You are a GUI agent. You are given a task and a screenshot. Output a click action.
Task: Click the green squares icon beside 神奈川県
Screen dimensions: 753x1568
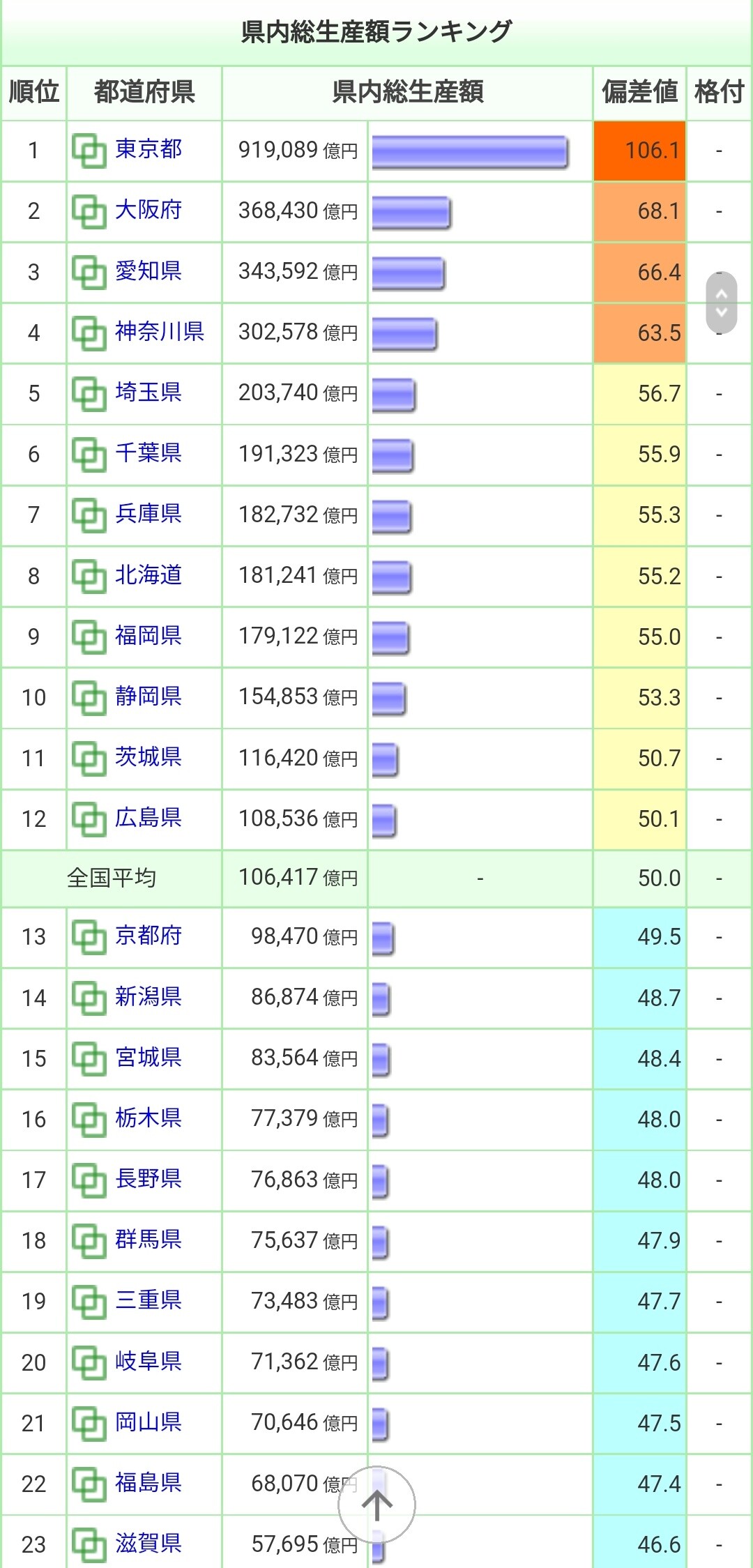point(89,333)
